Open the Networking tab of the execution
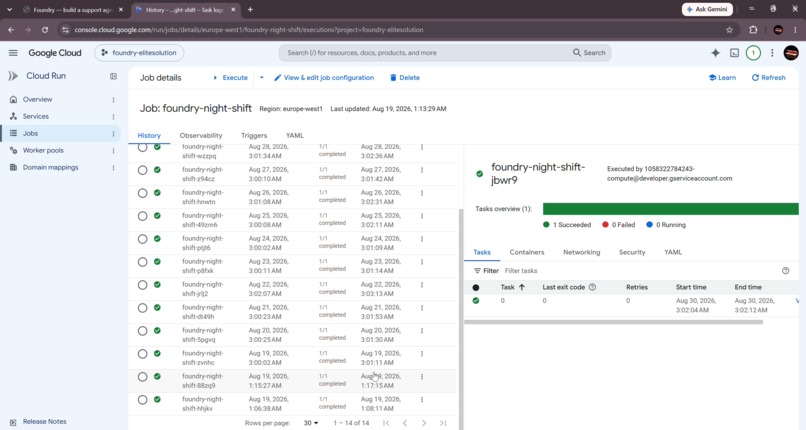This screenshot has width=806, height=430. pos(581,252)
